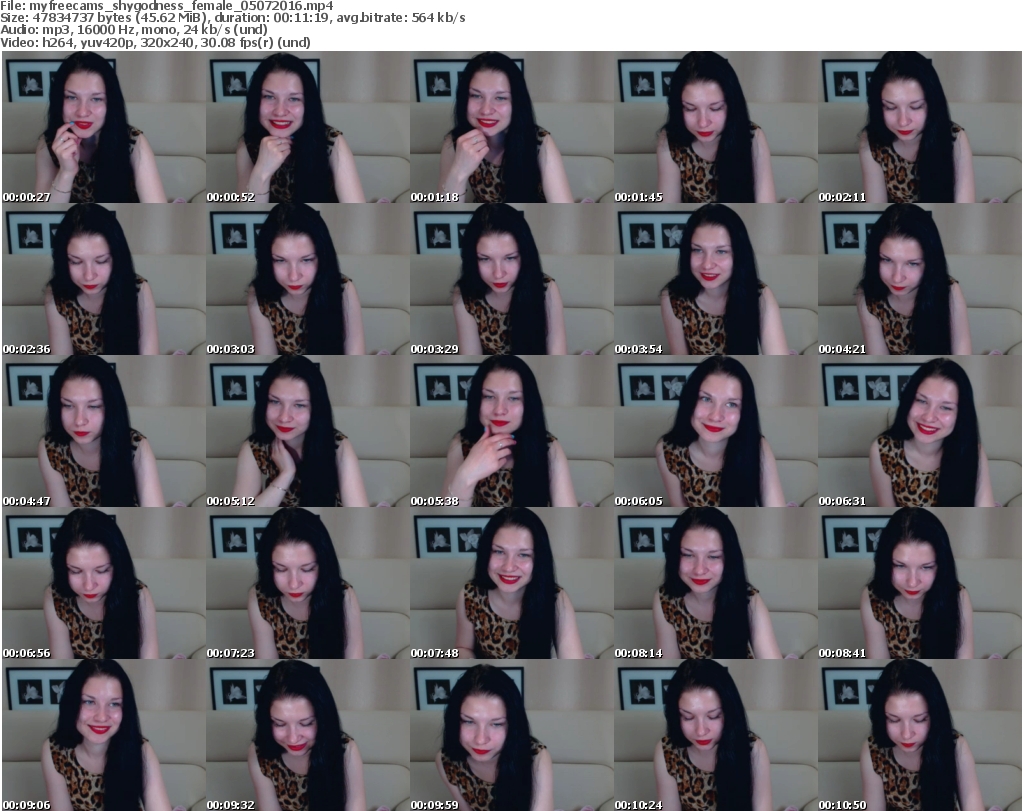Screen dimensions: 1024x811
Task: Choose the frame at 00:05:12
Action: coord(308,432)
